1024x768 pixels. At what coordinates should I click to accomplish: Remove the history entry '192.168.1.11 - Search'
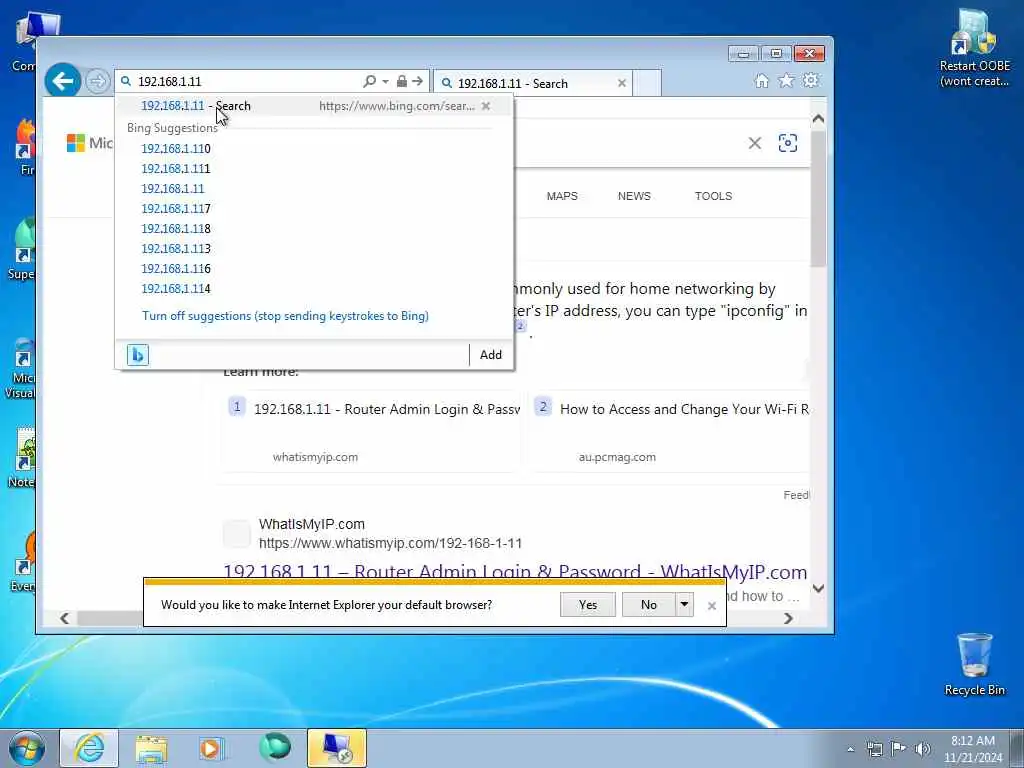coord(486,106)
